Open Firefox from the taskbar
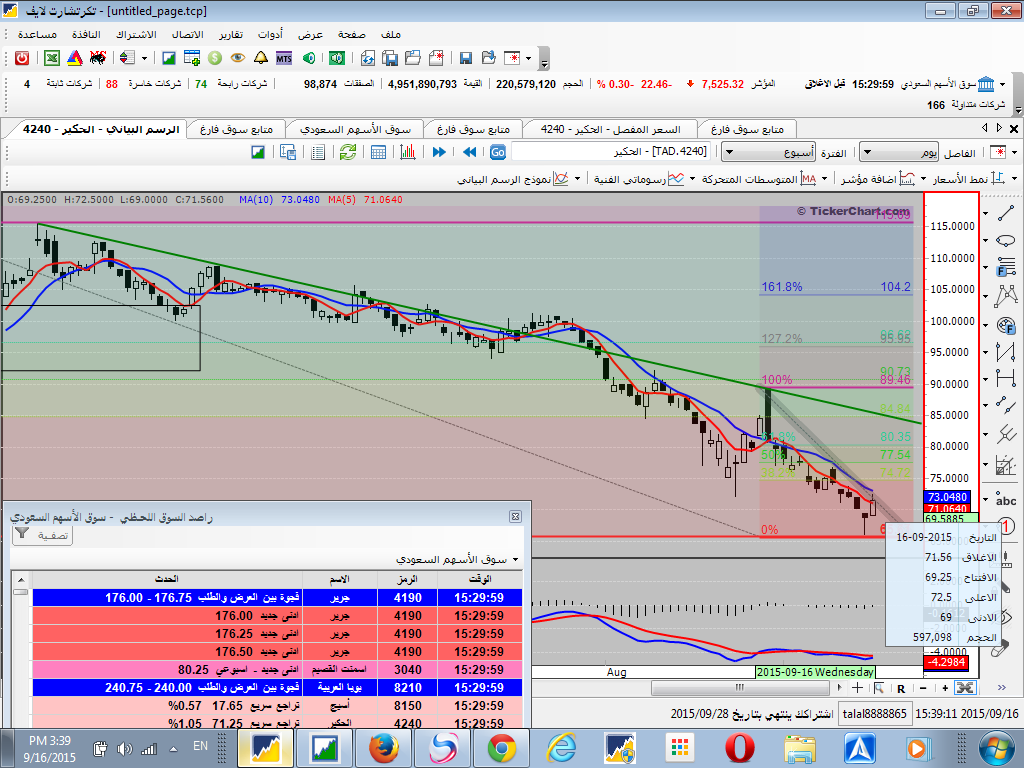 click(383, 748)
